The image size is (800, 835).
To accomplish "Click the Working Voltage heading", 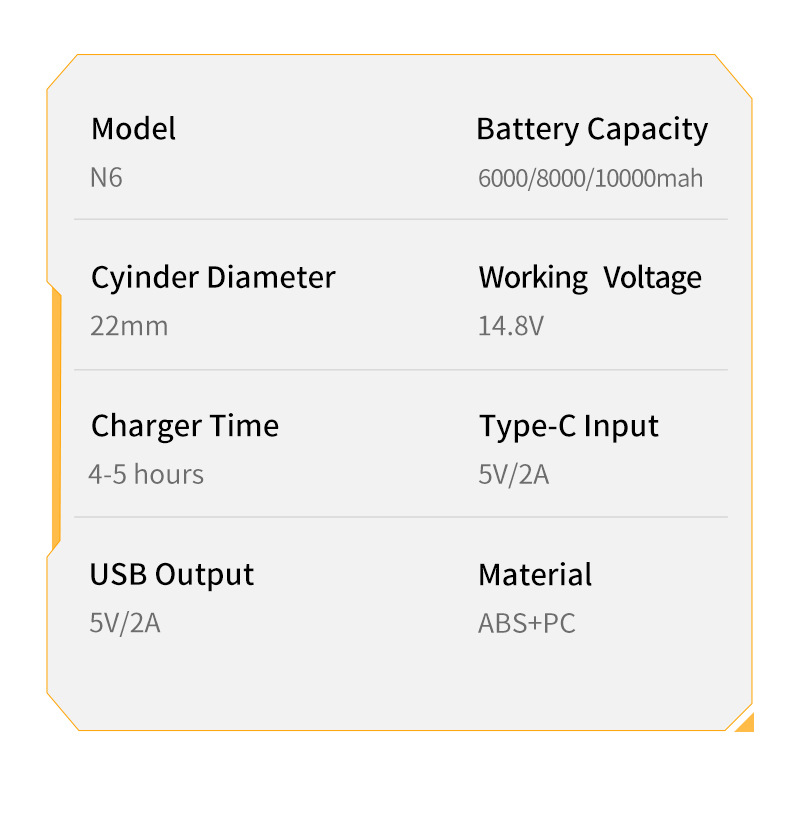I will click(590, 277).
